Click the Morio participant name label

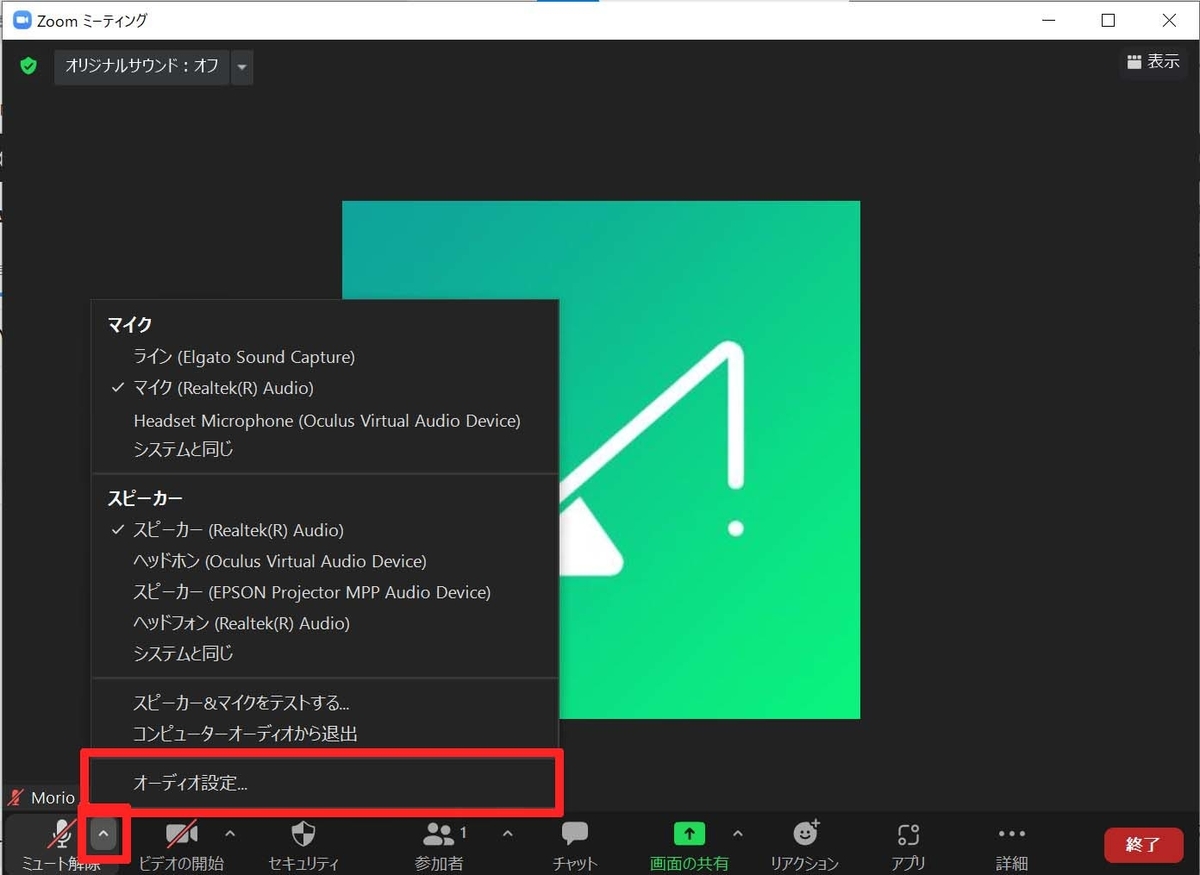53,797
